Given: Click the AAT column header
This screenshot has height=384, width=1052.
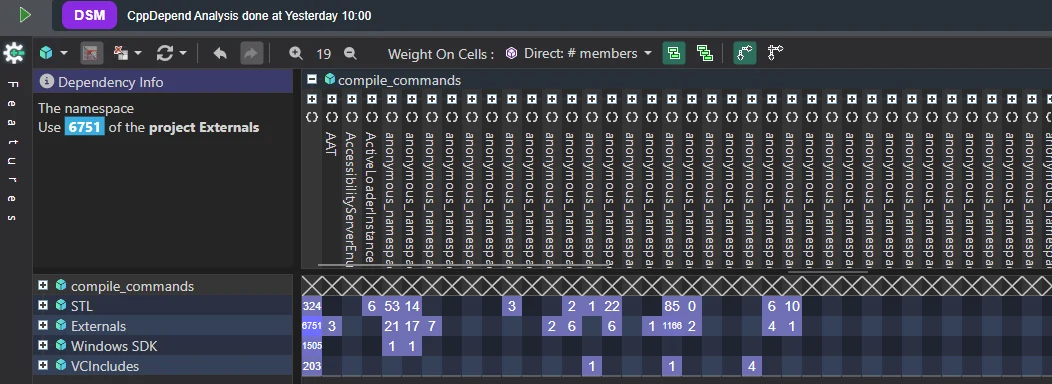Looking at the screenshot, I should click(x=331, y=144).
